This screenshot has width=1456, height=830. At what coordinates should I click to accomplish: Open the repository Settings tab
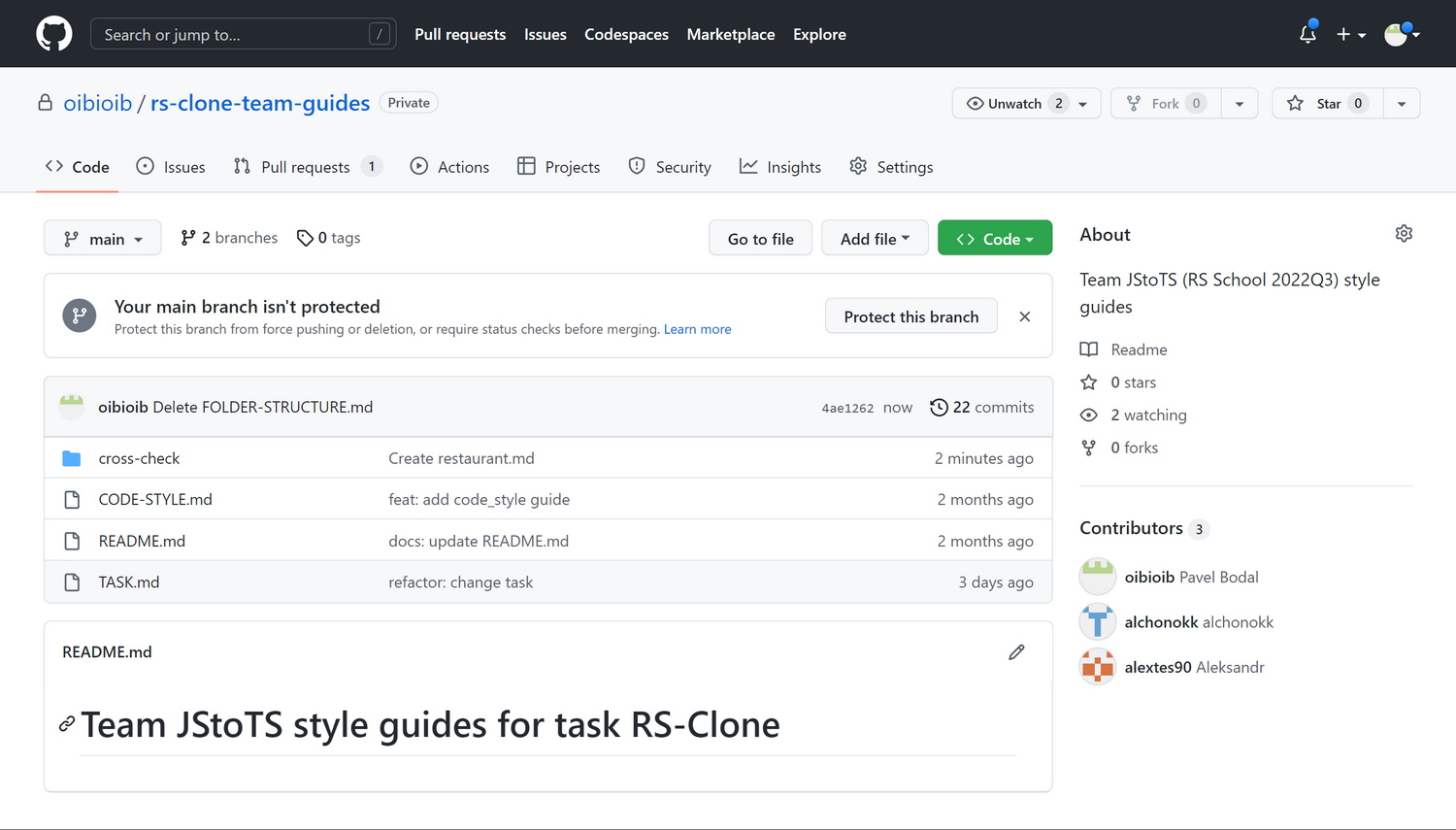tap(891, 167)
